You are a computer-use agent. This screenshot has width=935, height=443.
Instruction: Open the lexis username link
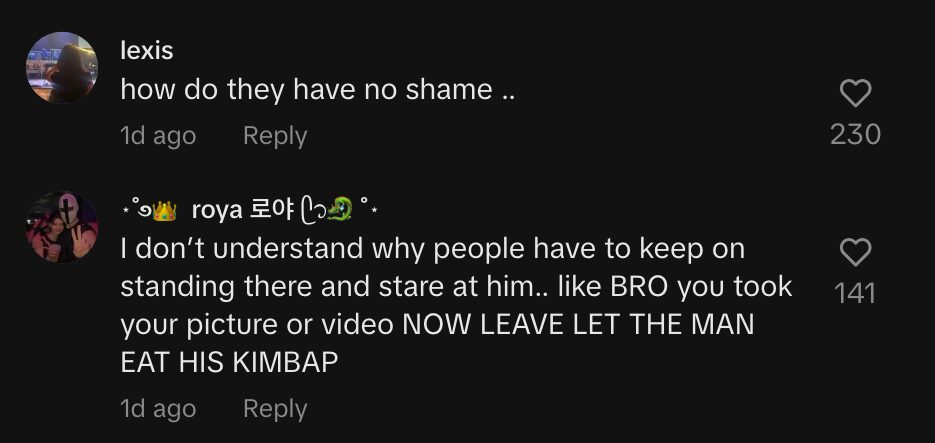(147, 51)
